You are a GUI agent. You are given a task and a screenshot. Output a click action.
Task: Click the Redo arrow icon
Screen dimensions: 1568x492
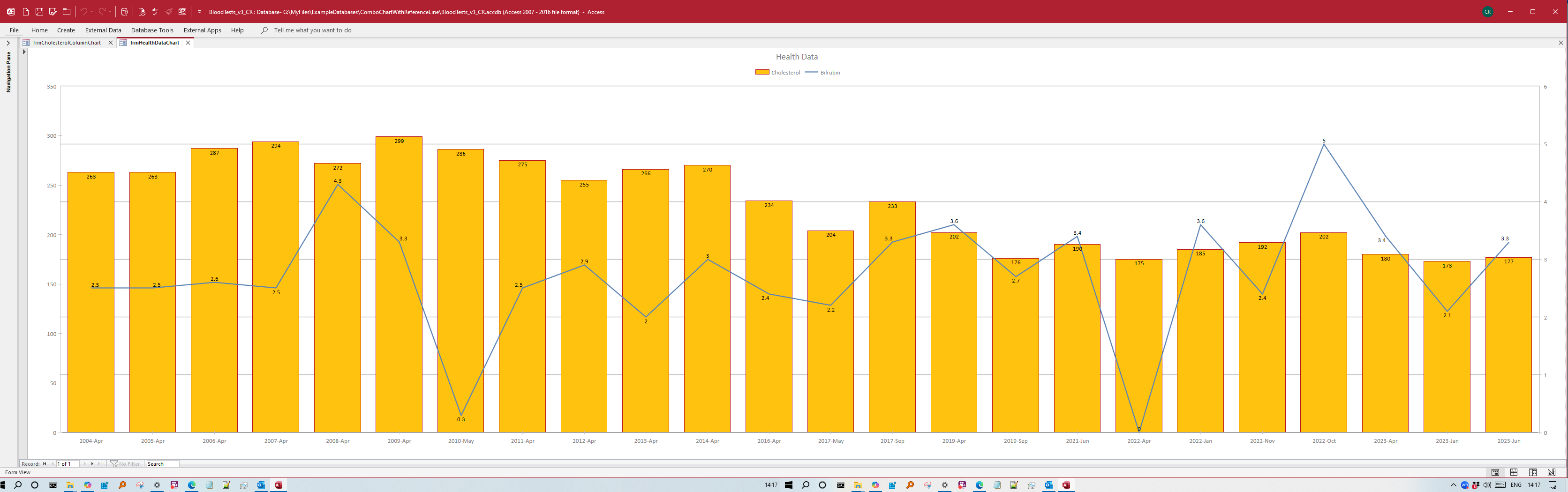point(102,12)
